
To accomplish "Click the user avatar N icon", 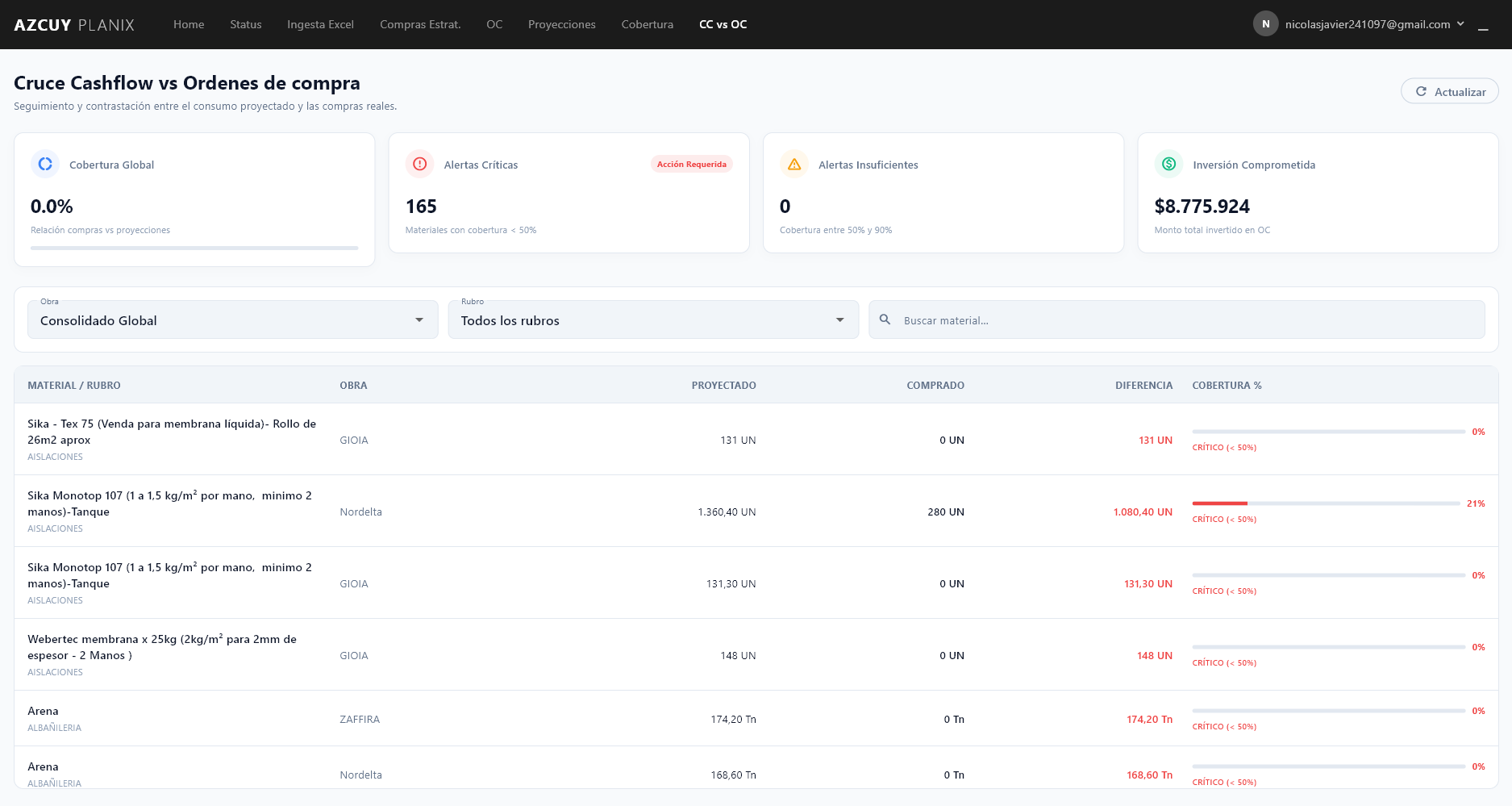I will [x=1265, y=24].
